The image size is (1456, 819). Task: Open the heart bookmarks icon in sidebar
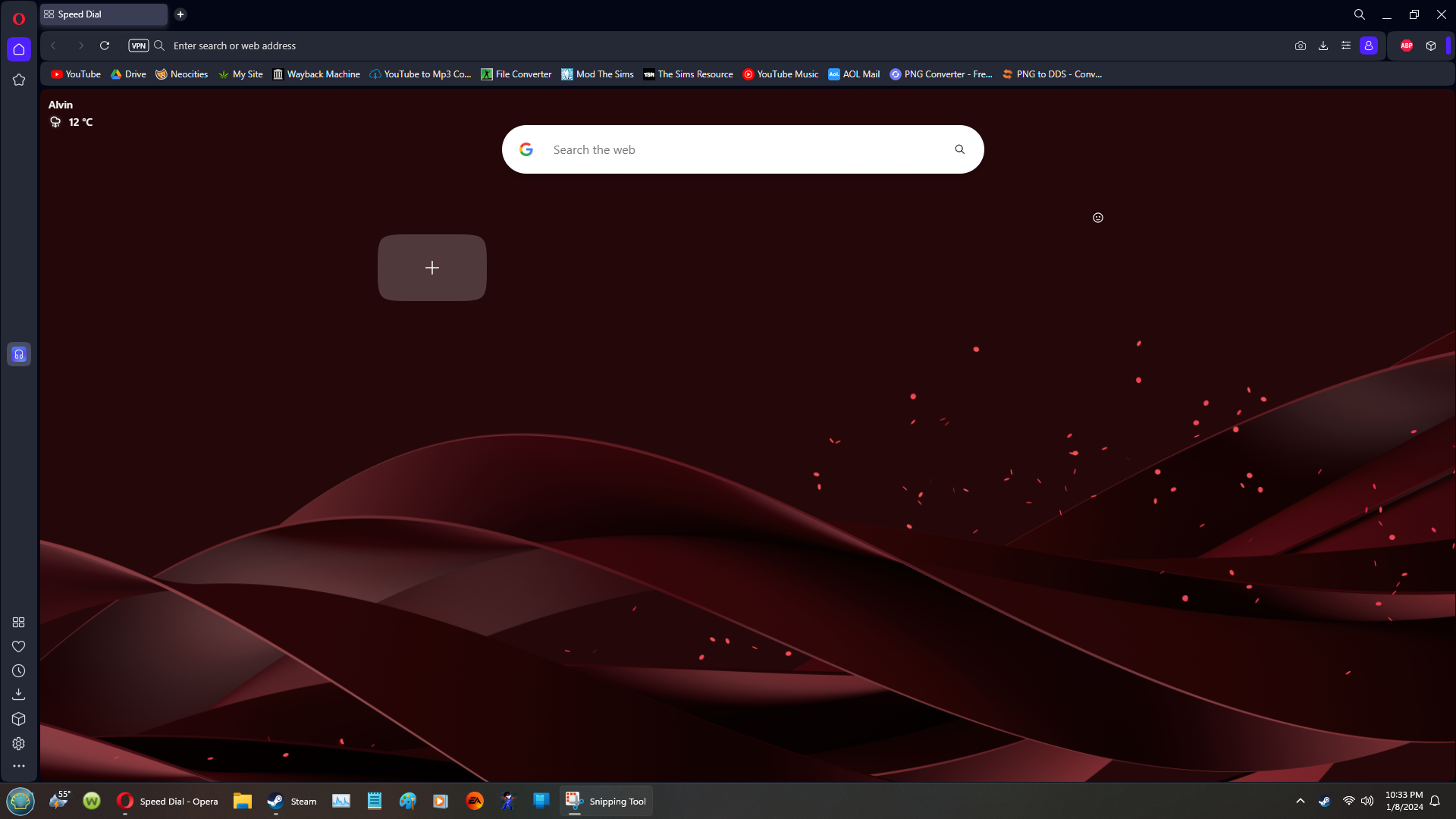click(x=19, y=646)
